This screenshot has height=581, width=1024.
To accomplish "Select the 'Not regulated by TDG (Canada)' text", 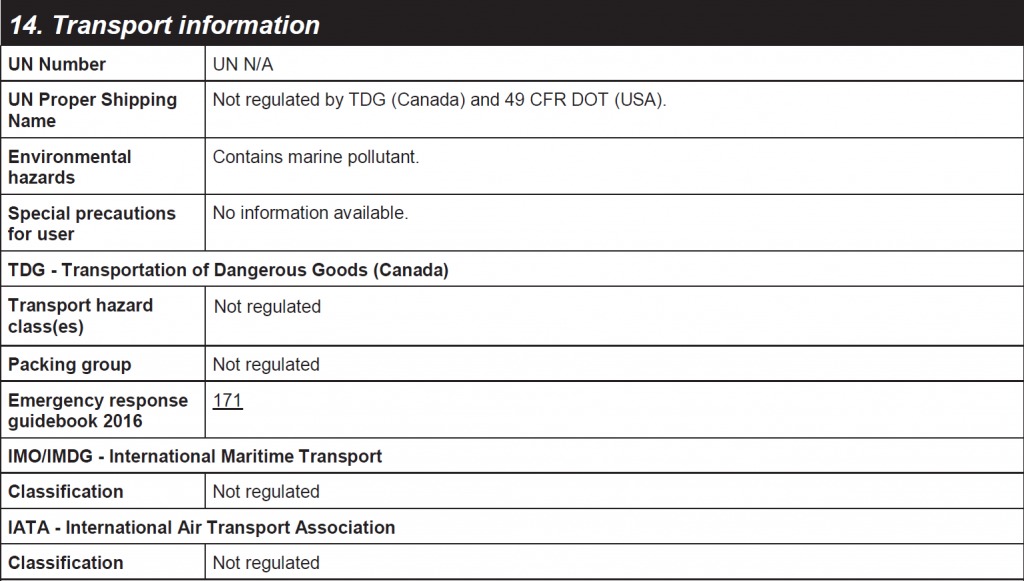I will pyautogui.click(x=339, y=99).
